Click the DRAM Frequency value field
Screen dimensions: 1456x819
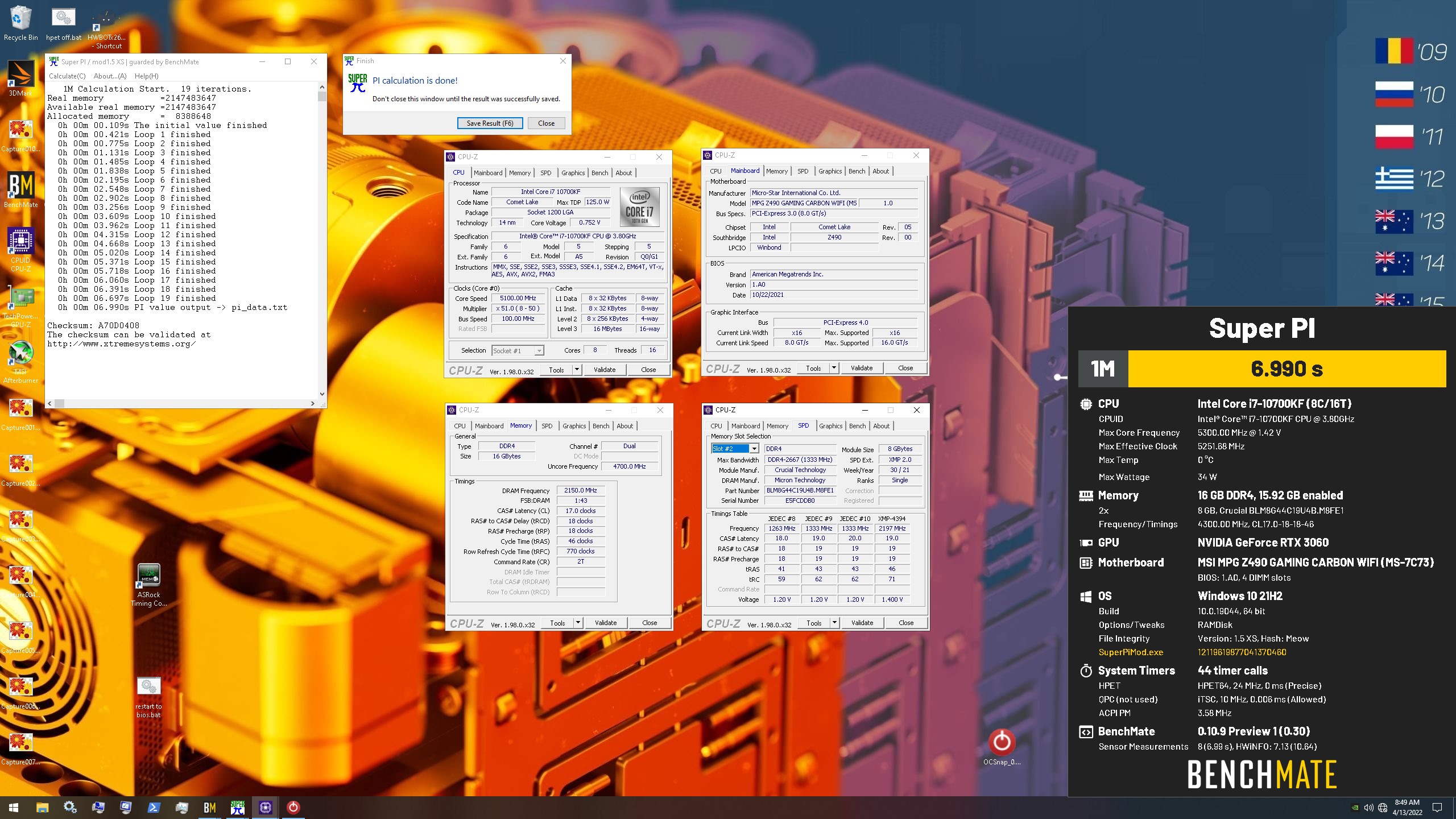[580, 490]
